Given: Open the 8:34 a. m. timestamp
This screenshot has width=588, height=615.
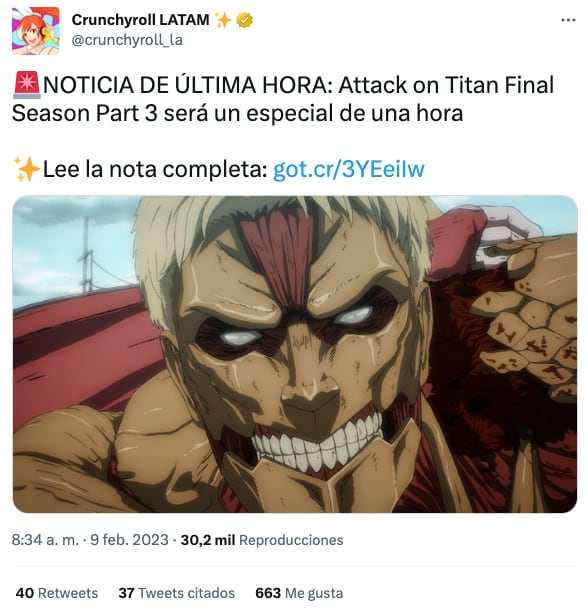Looking at the screenshot, I should tap(45, 540).
